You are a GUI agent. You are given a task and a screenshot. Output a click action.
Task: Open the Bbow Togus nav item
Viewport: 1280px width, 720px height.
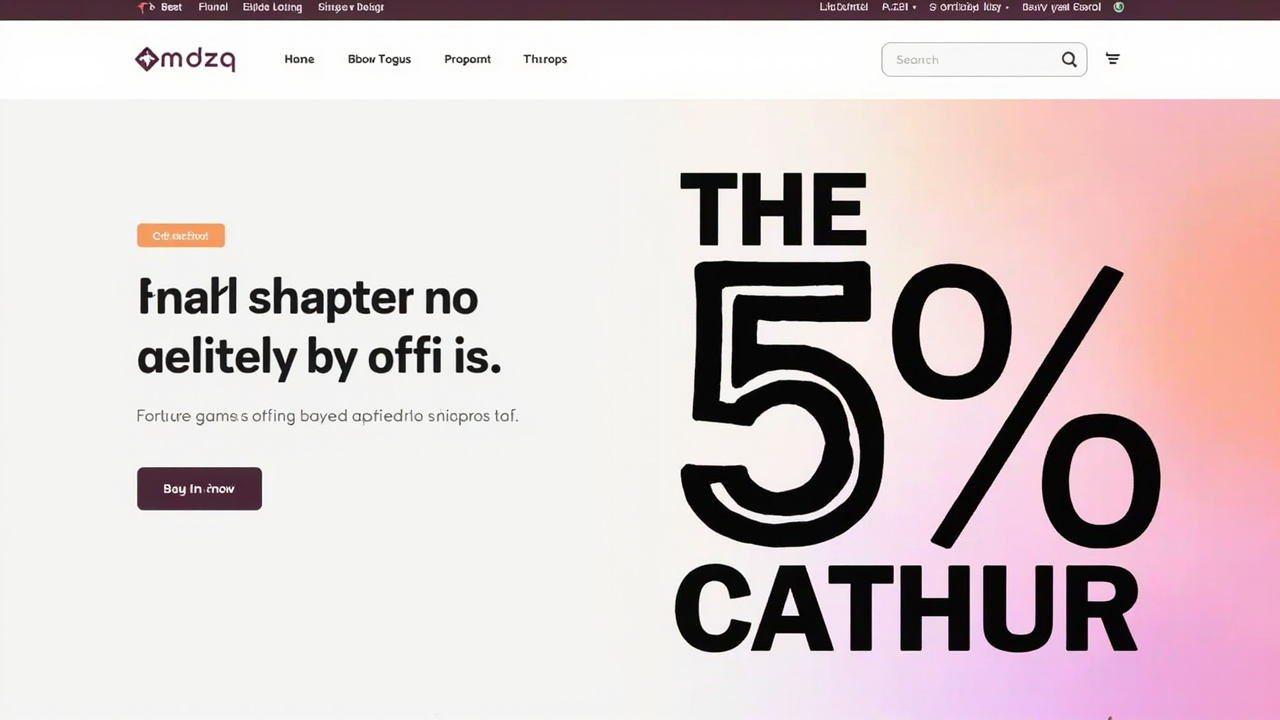[x=379, y=59]
